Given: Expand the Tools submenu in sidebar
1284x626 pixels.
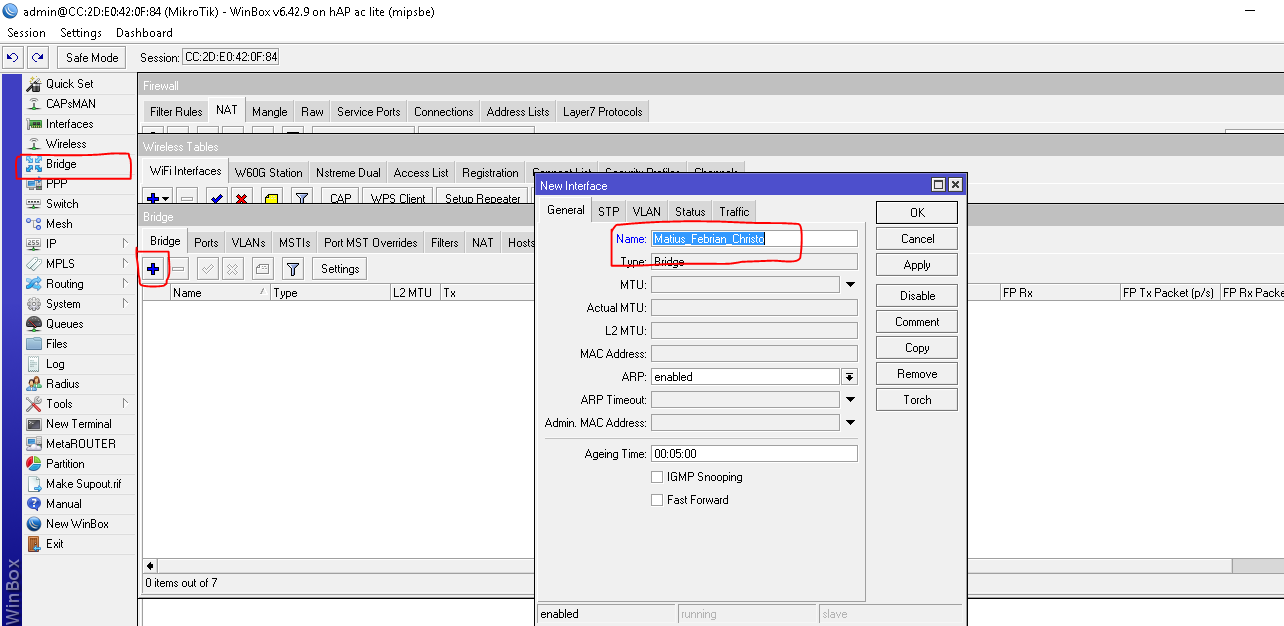Looking at the screenshot, I should (126, 404).
